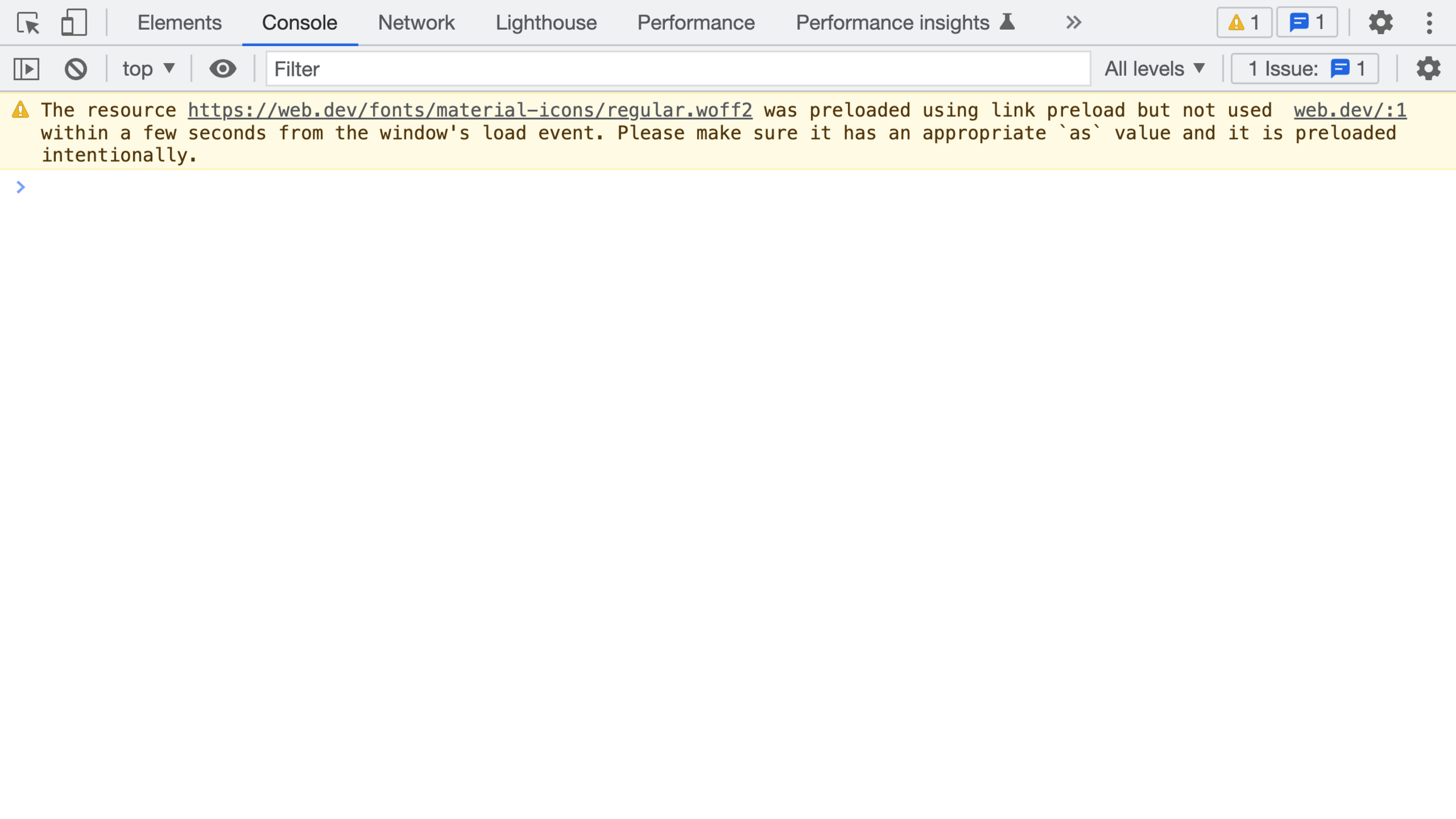Click the blue issues message badge
The image size is (1456, 819).
tap(1307, 23)
